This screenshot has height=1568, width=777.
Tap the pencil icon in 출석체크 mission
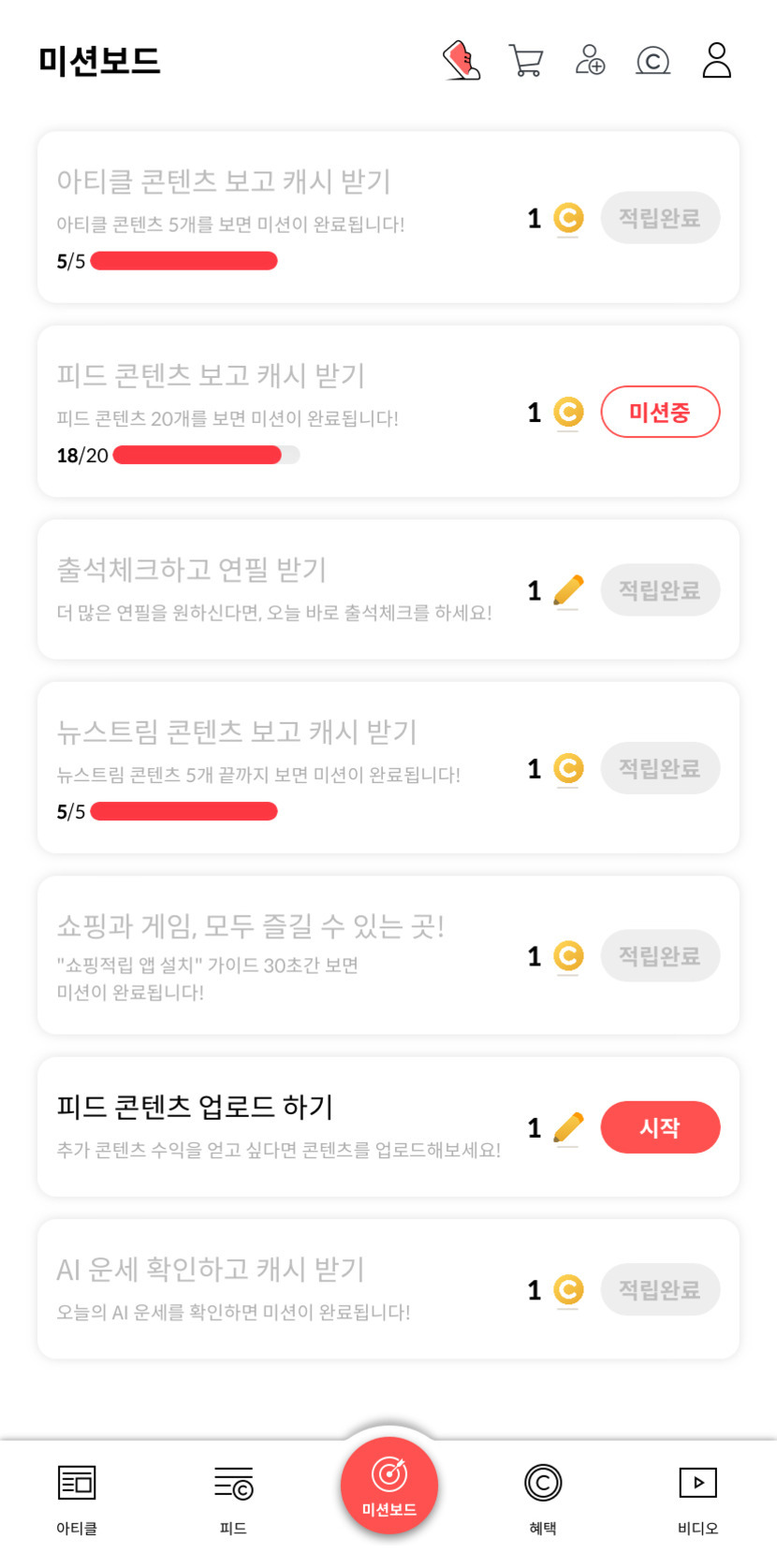coord(568,590)
